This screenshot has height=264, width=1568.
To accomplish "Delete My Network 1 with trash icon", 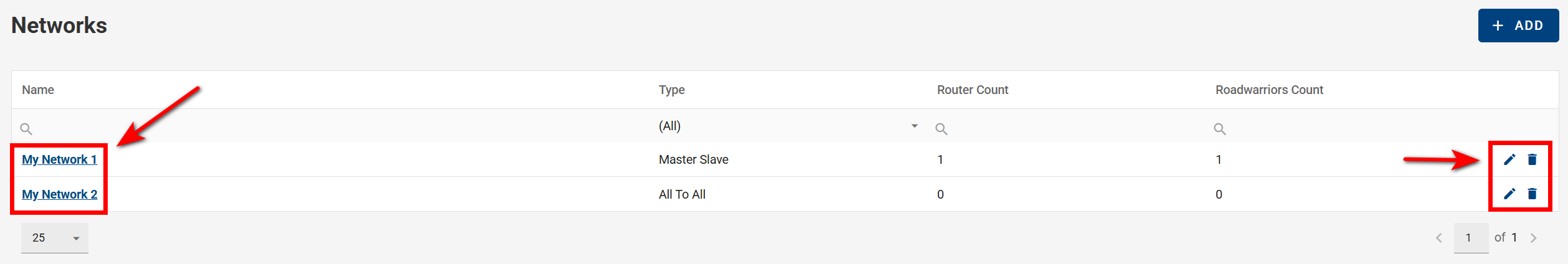I will click(1533, 160).
